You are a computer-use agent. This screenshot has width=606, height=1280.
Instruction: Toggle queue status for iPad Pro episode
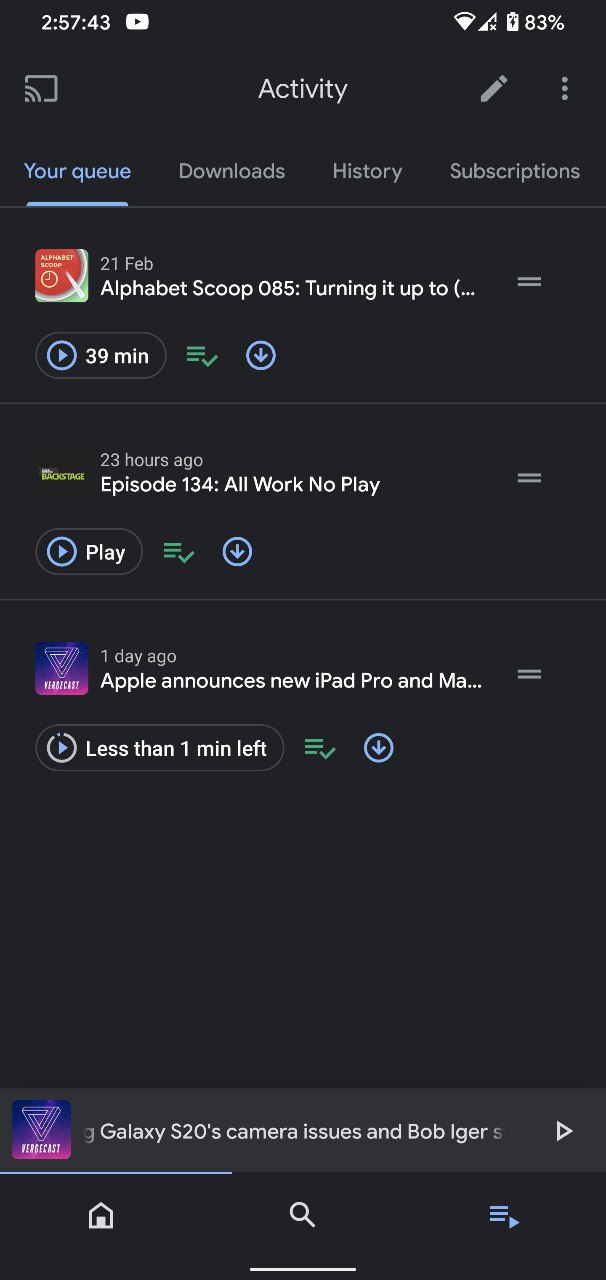coord(319,747)
